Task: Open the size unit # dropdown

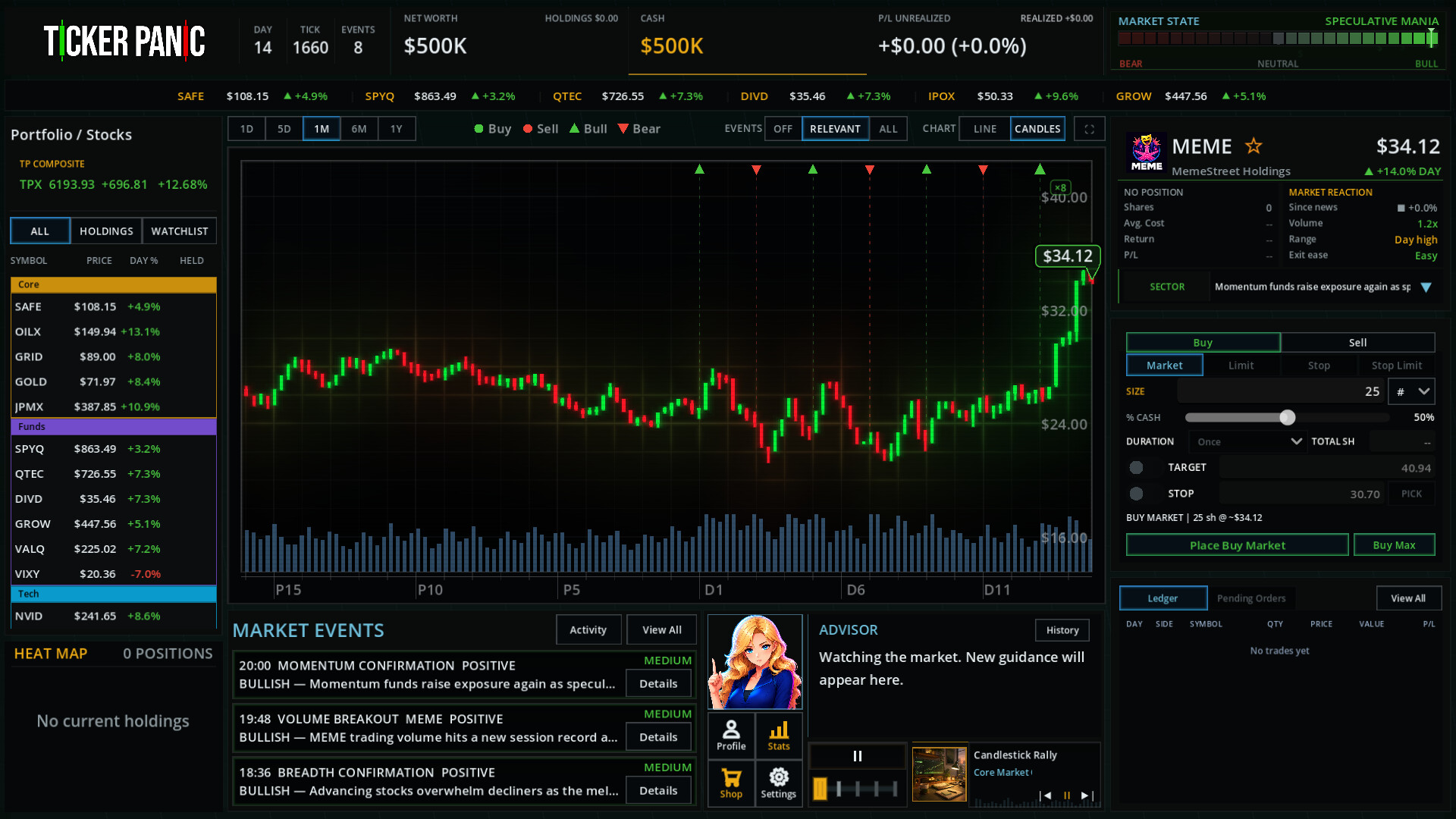Action: [x=1412, y=391]
